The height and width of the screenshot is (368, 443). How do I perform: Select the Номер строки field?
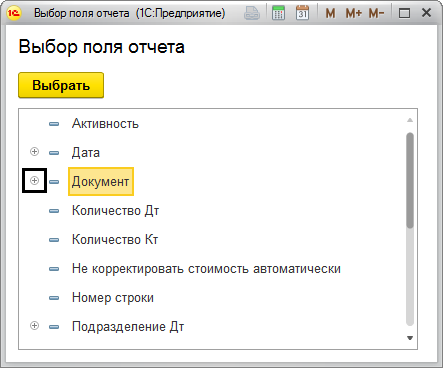(113, 298)
